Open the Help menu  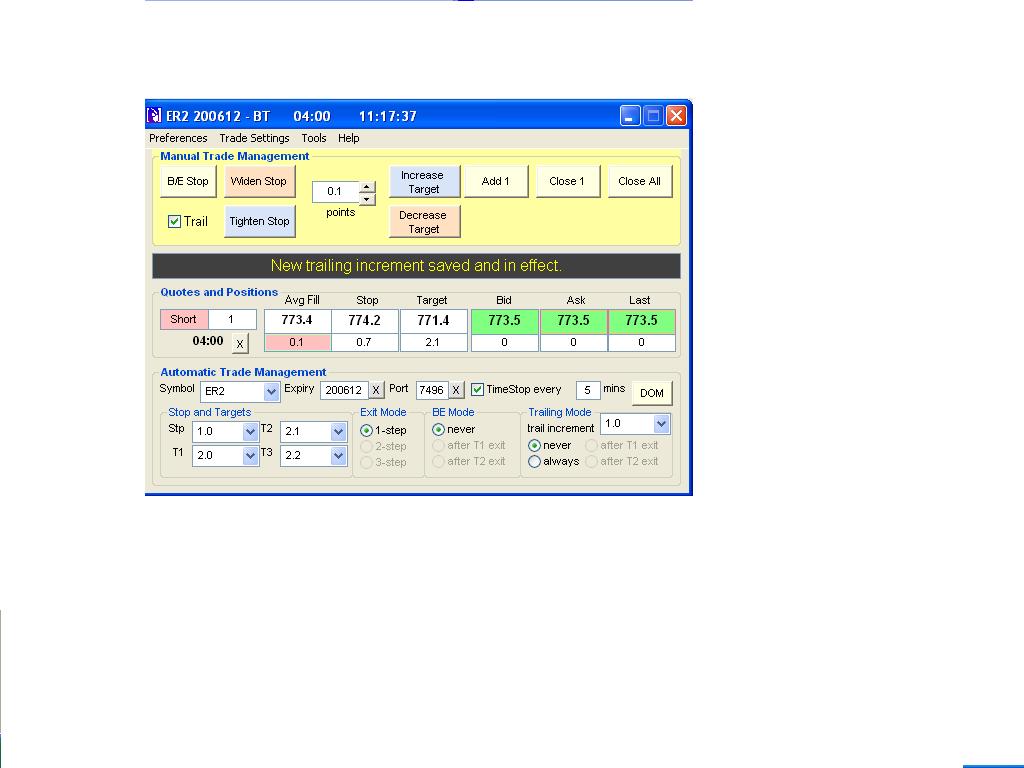349,138
